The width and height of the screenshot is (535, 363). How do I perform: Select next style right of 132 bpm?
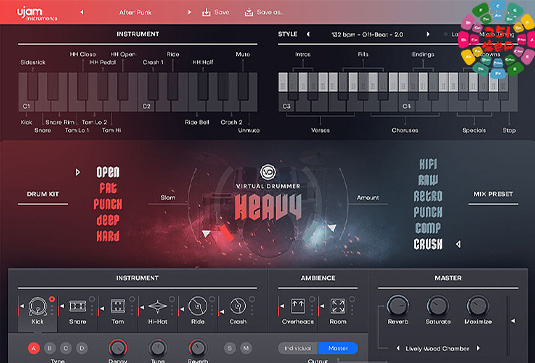point(428,34)
